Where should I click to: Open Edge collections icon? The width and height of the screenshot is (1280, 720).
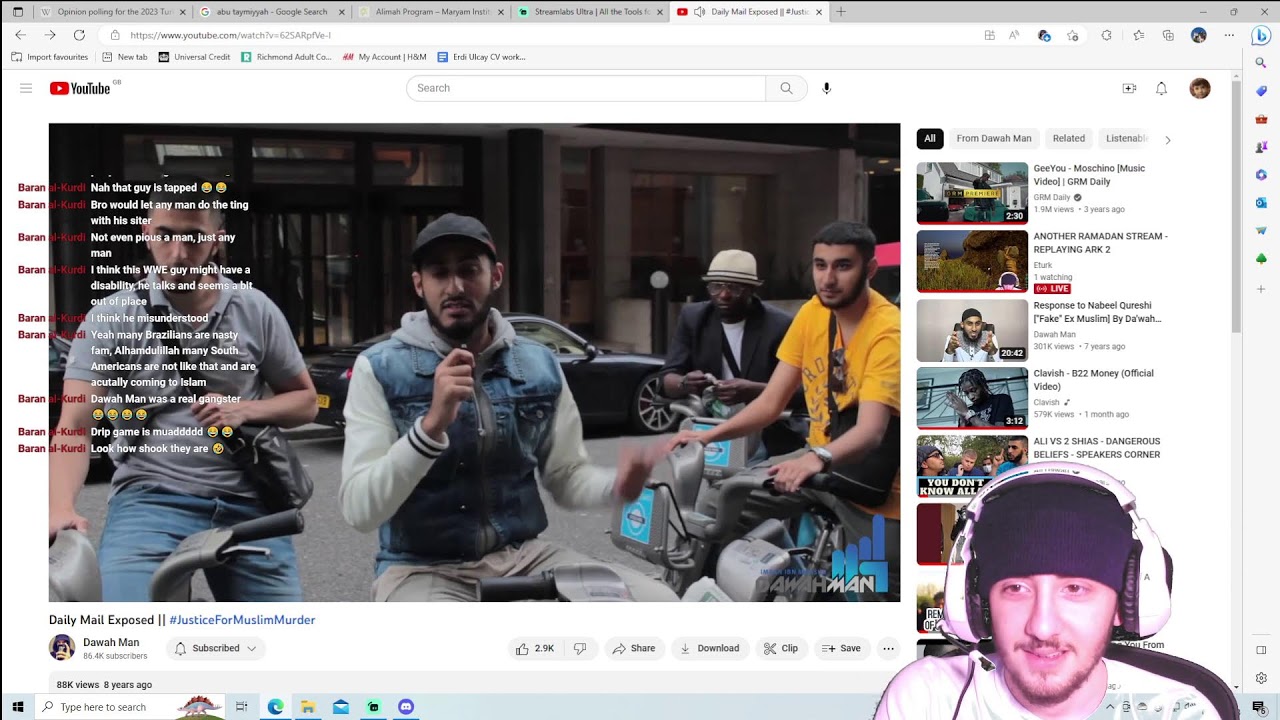1168,35
